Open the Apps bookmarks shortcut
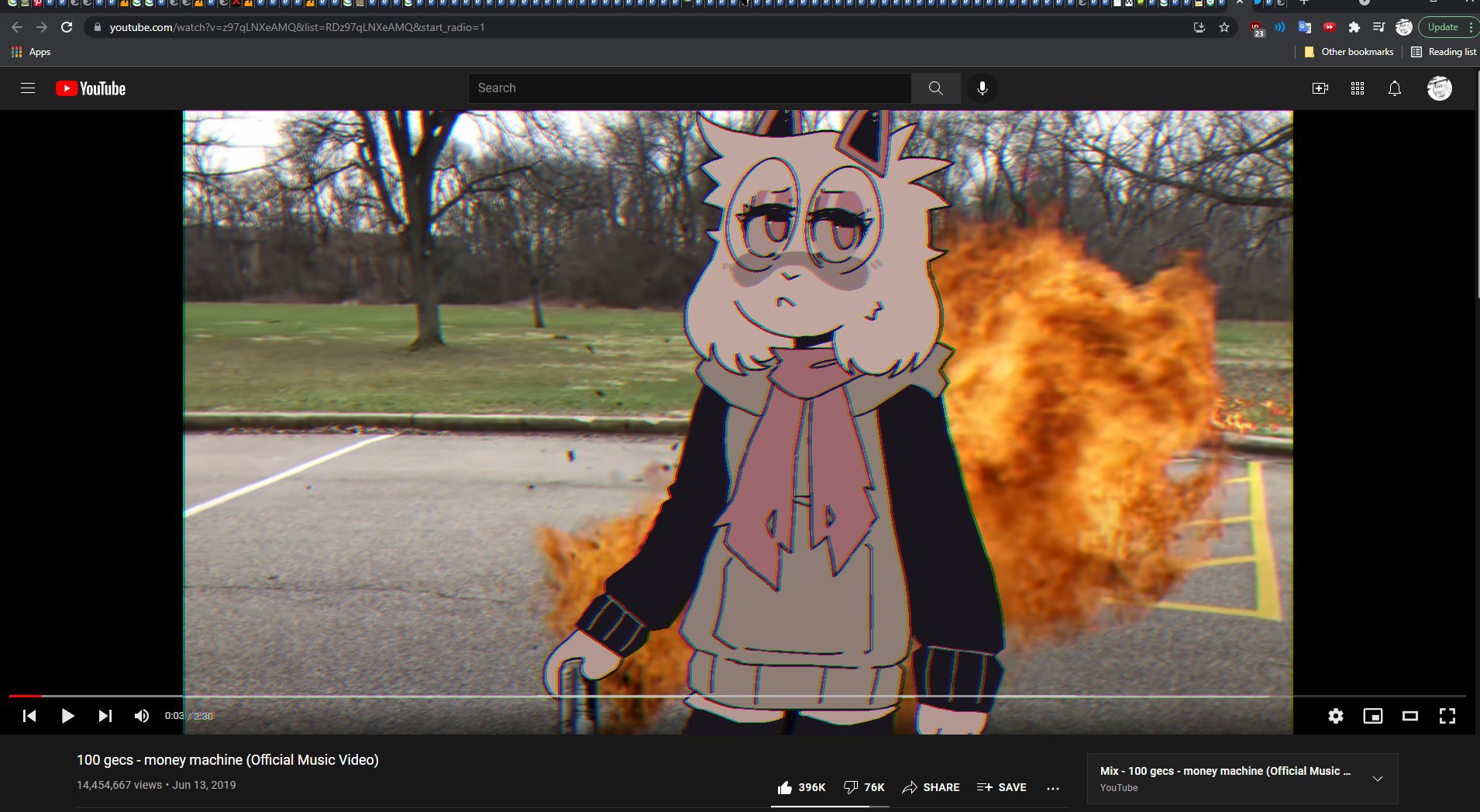The height and width of the screenshot is (812, 1480). [31, 52]
